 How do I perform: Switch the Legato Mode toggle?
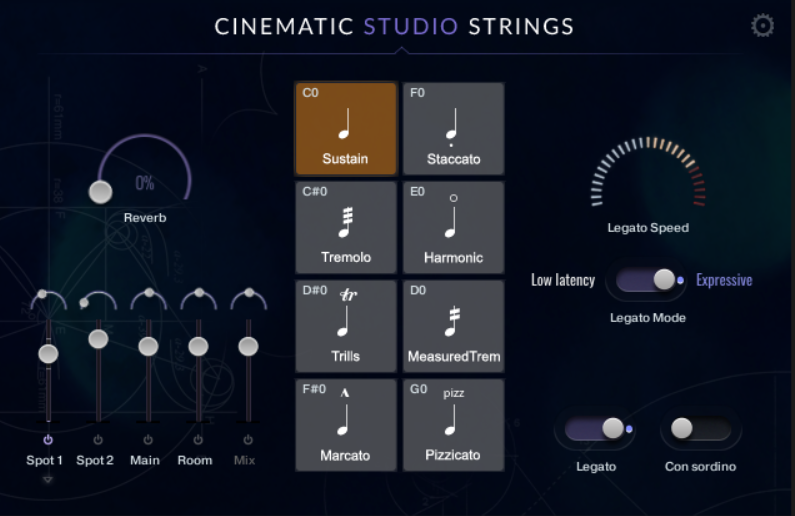[x=646, y=280]
